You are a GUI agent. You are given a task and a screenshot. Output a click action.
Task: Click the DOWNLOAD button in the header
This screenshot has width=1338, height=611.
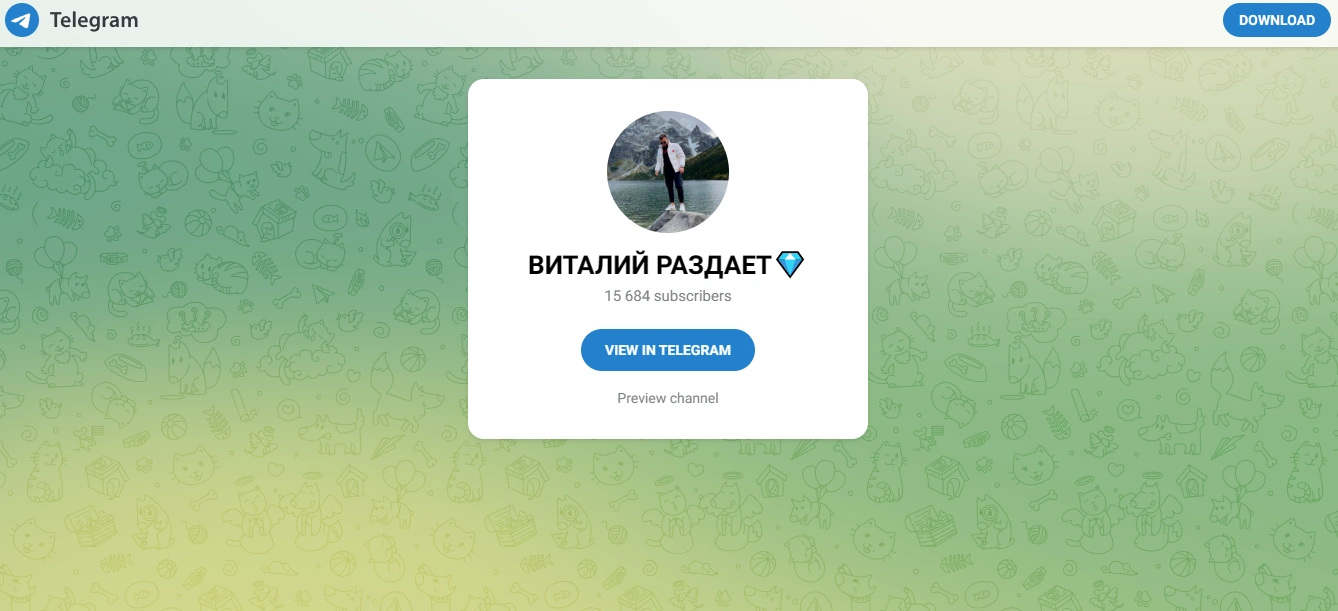click(x=1277, y=20)
